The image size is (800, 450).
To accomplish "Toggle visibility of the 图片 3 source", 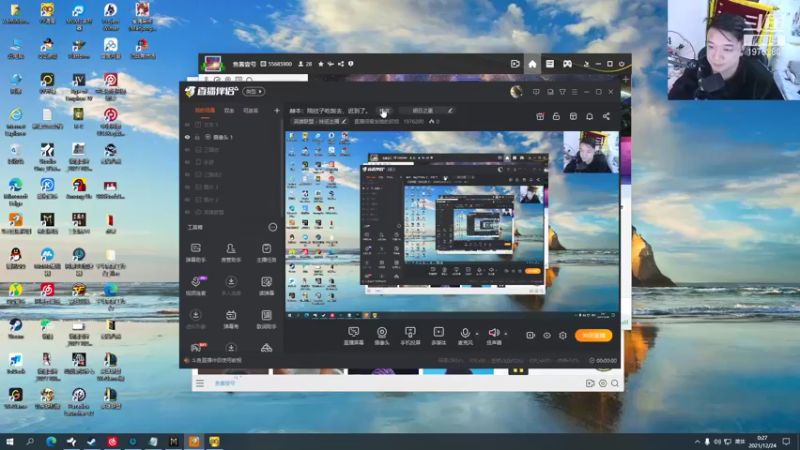I will pos(187,187).
